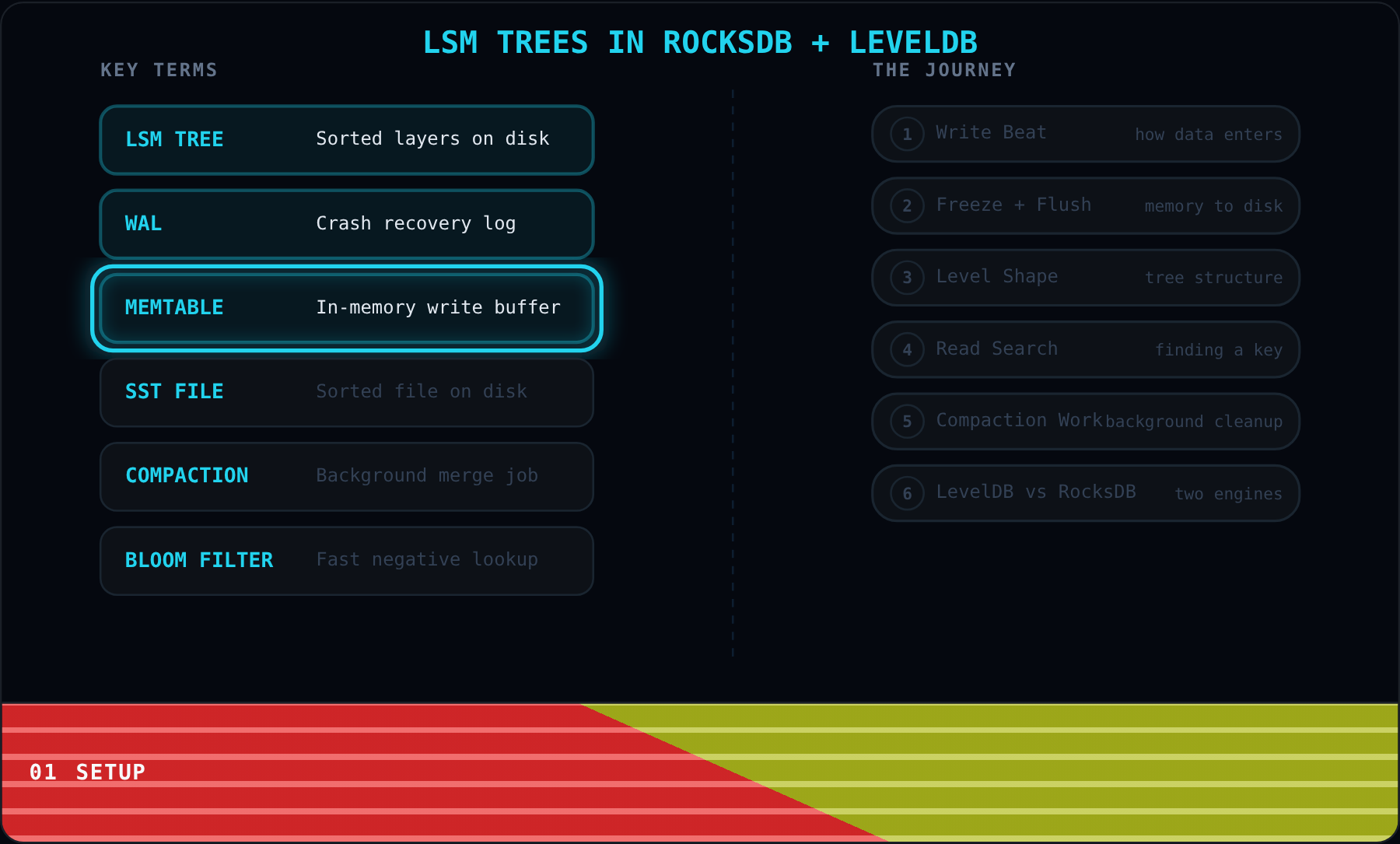Click the number 6 circle for LevelDB vs RocksDB
The width and height of the screenshot is (1400, 844).
click(x=907, y=493)
